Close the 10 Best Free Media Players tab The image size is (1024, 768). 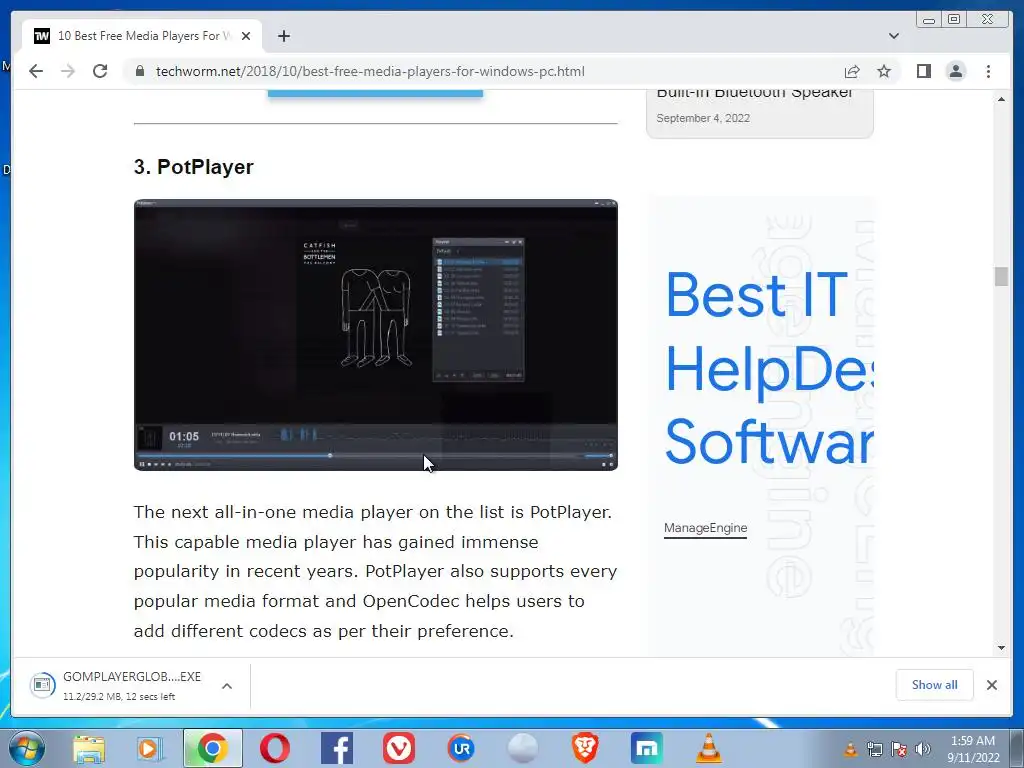(246, 36)
